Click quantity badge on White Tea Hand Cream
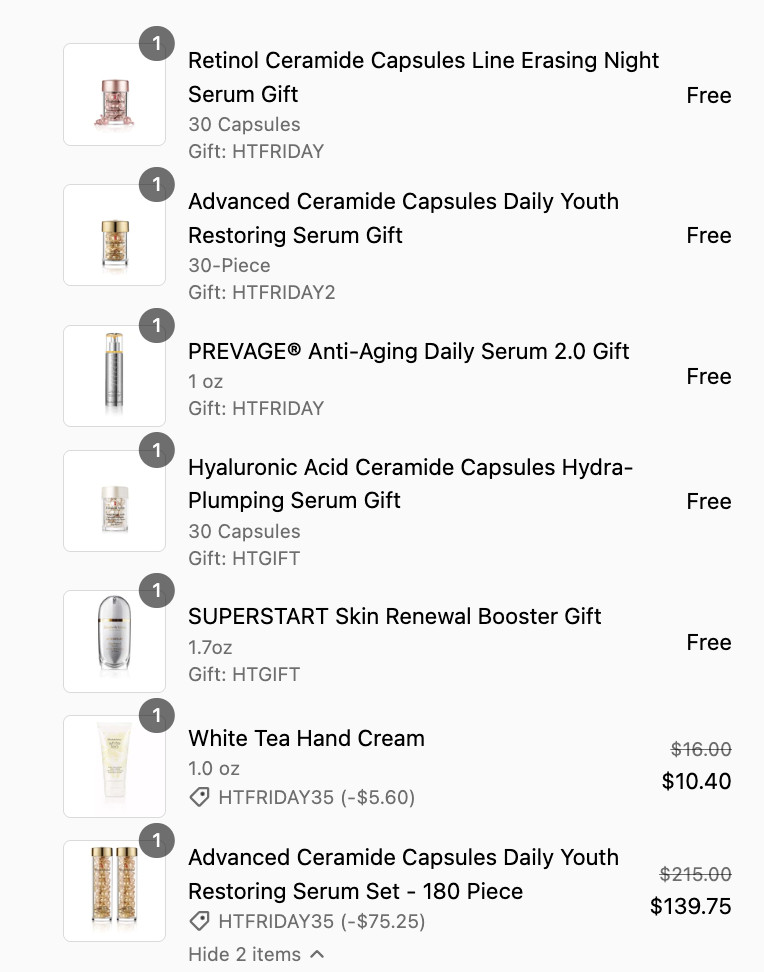Image resolution: width=764 pixels, height=972 pixels. (156, 715)
